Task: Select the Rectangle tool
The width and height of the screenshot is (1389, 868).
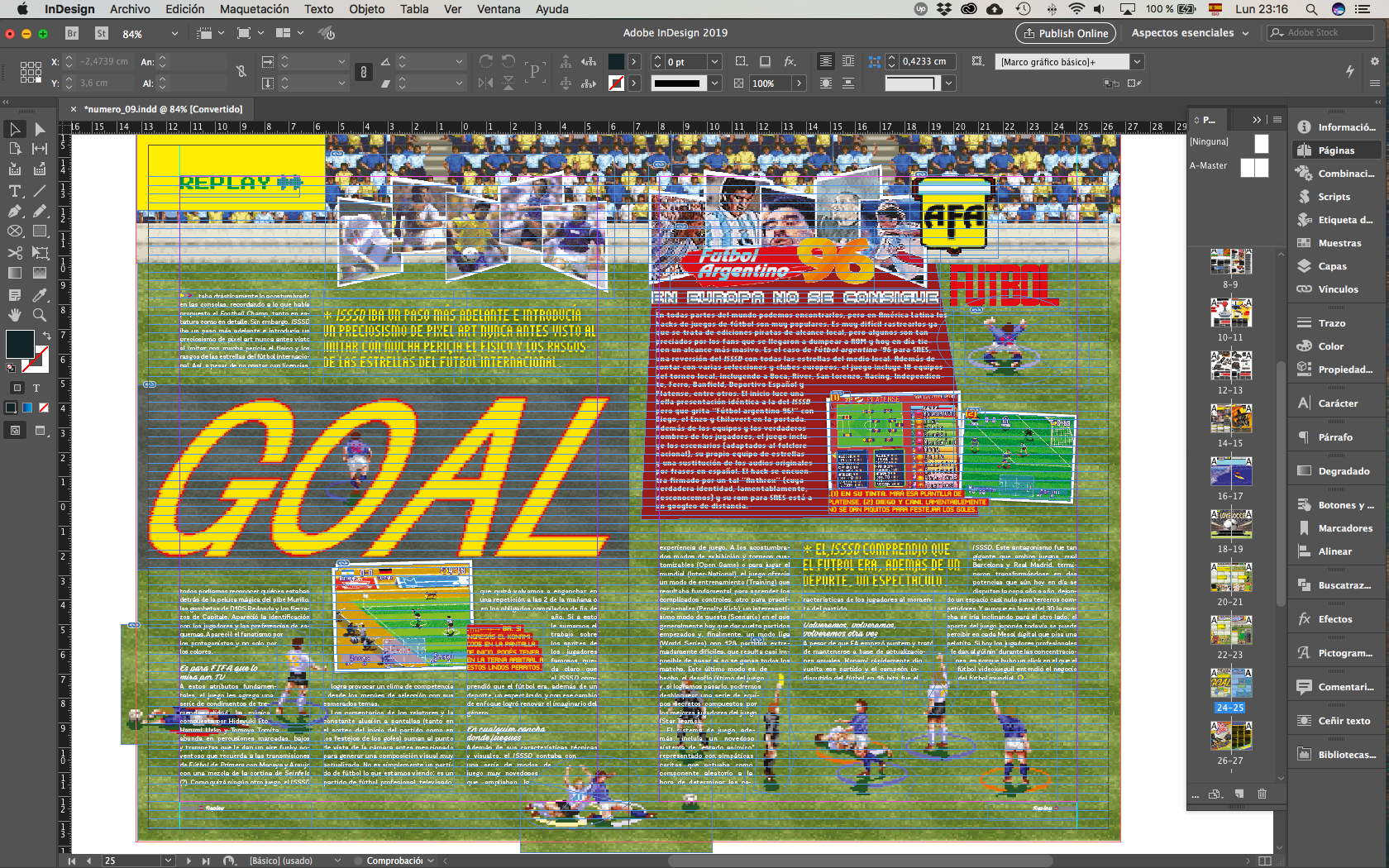Action: pos(40,231)
